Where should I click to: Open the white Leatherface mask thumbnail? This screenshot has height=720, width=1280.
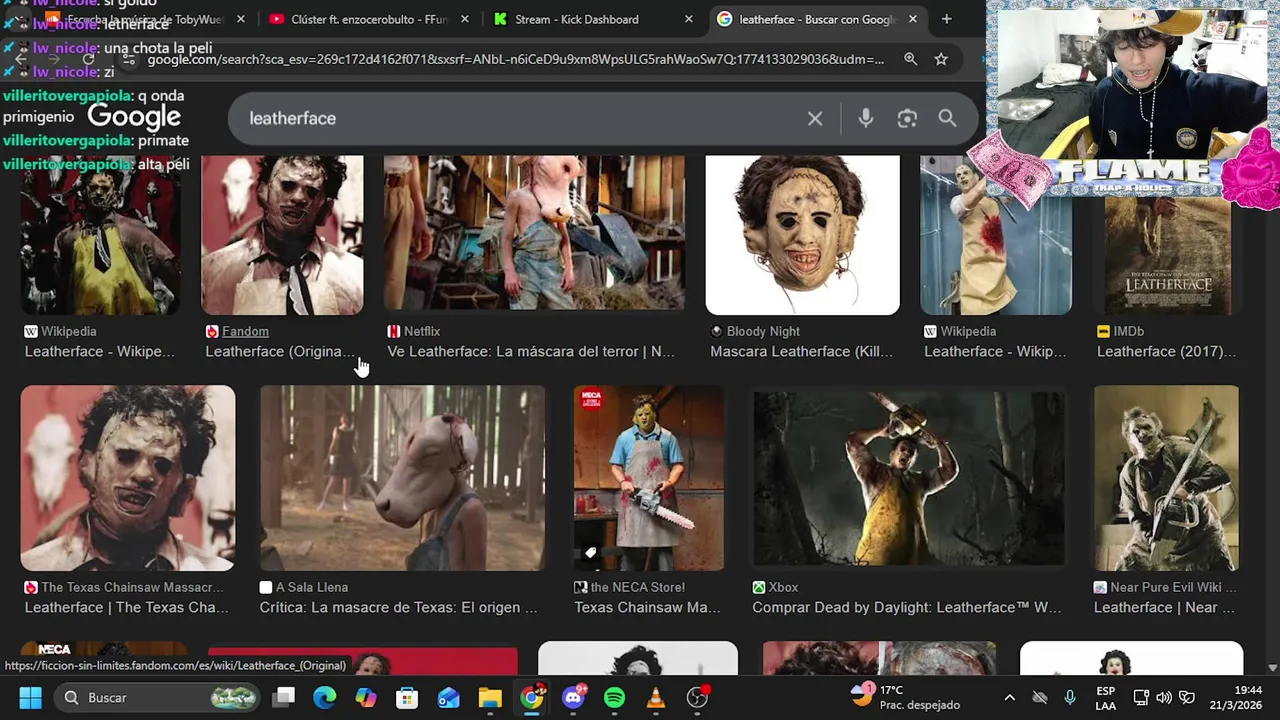point(802,235)
